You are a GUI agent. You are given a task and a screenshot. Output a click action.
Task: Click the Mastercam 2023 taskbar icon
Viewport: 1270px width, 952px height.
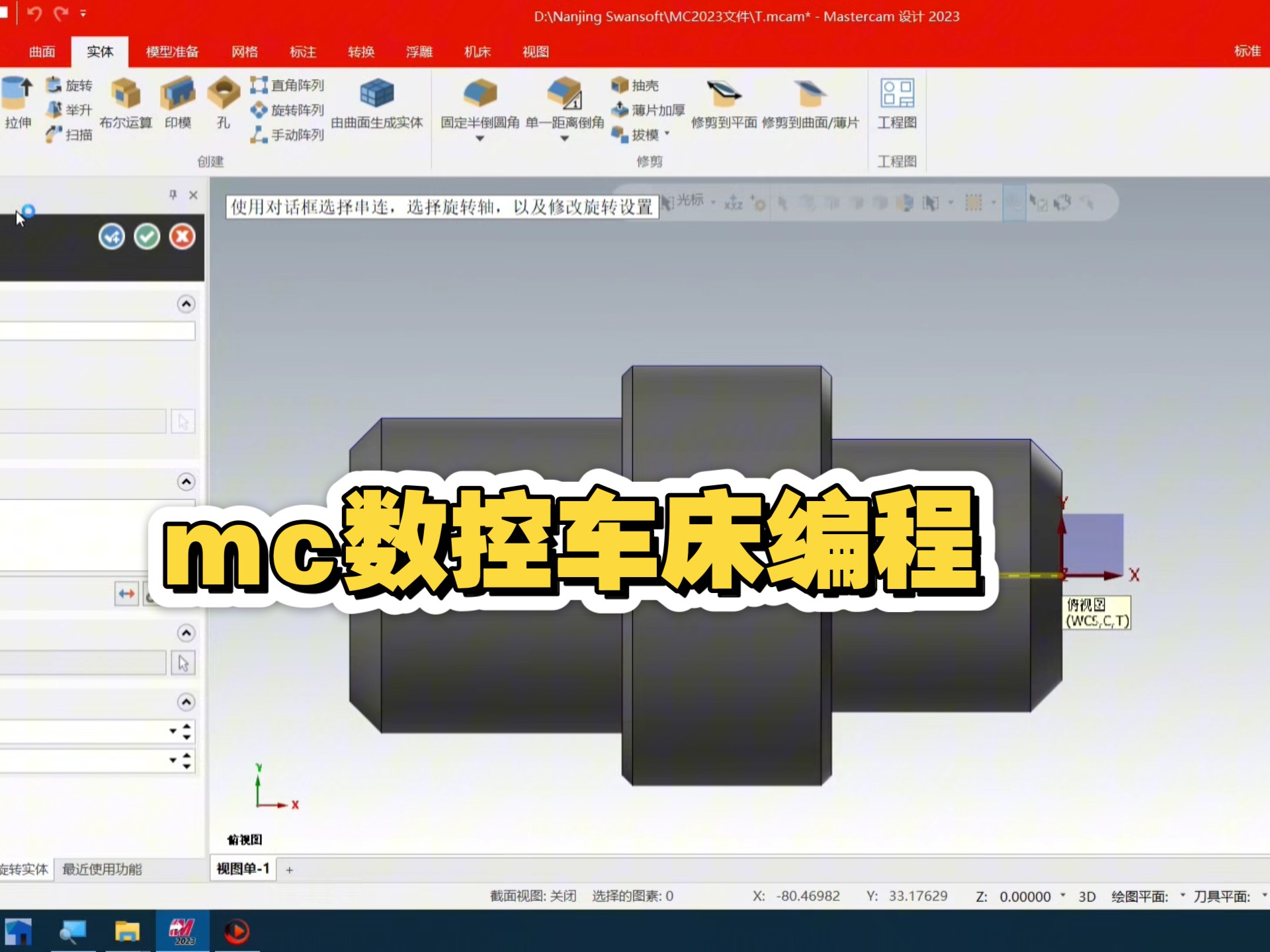pyautogui.click(x=183, y=931)
